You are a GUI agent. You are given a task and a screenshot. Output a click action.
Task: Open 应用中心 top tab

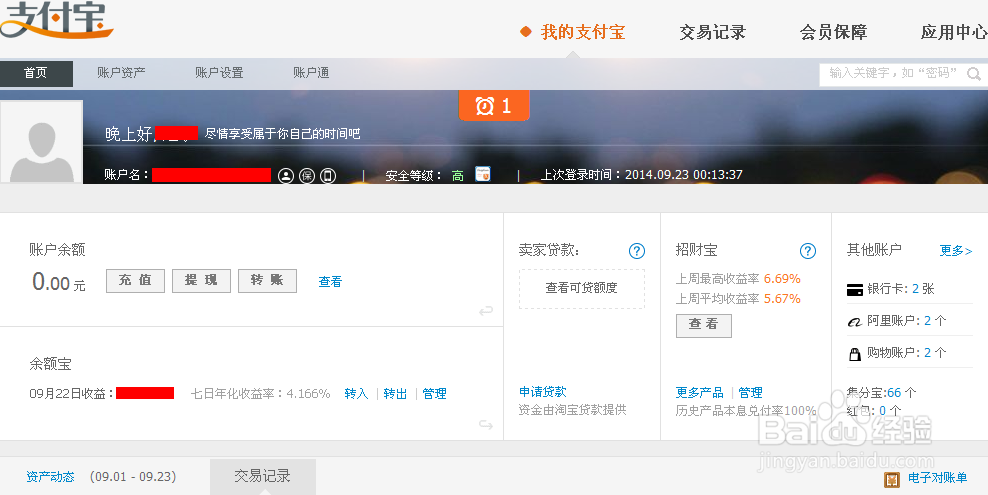coord(954,32)
